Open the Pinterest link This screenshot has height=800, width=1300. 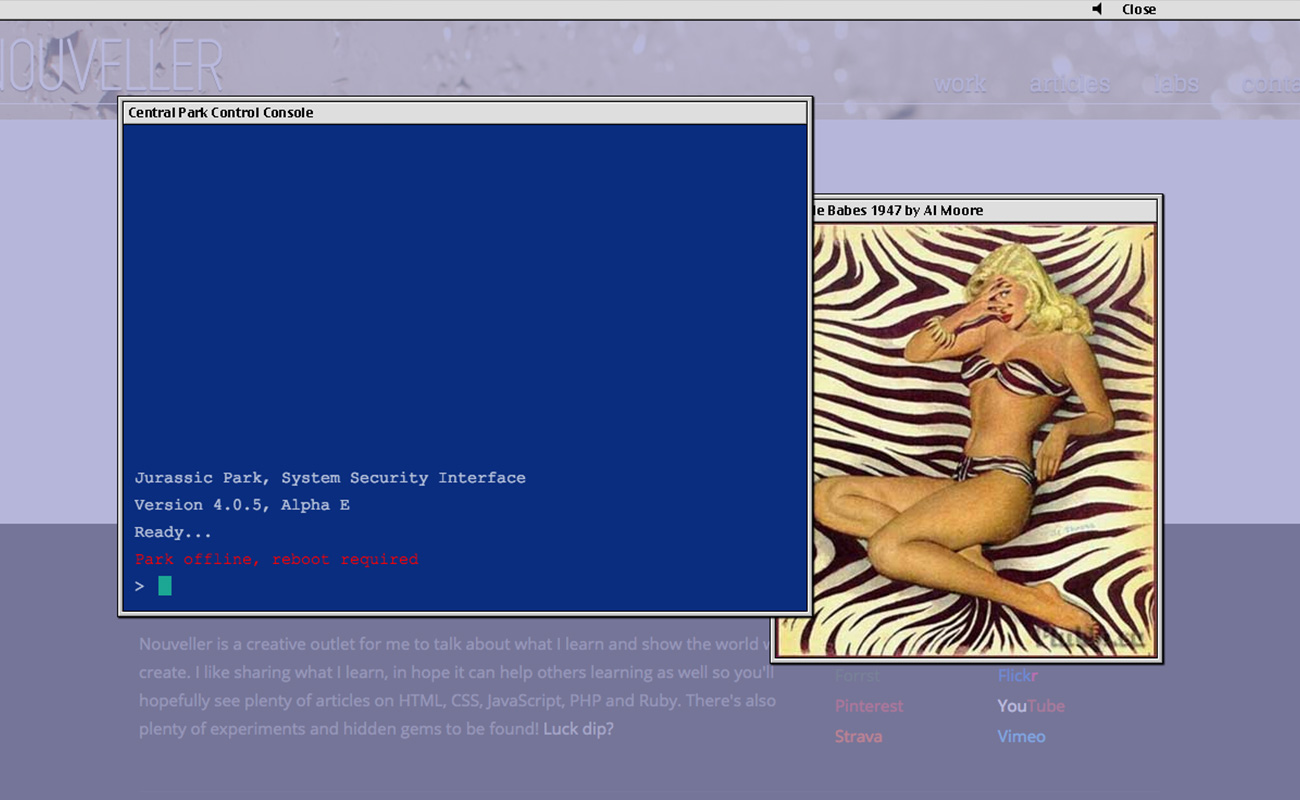tap(869, 706)
